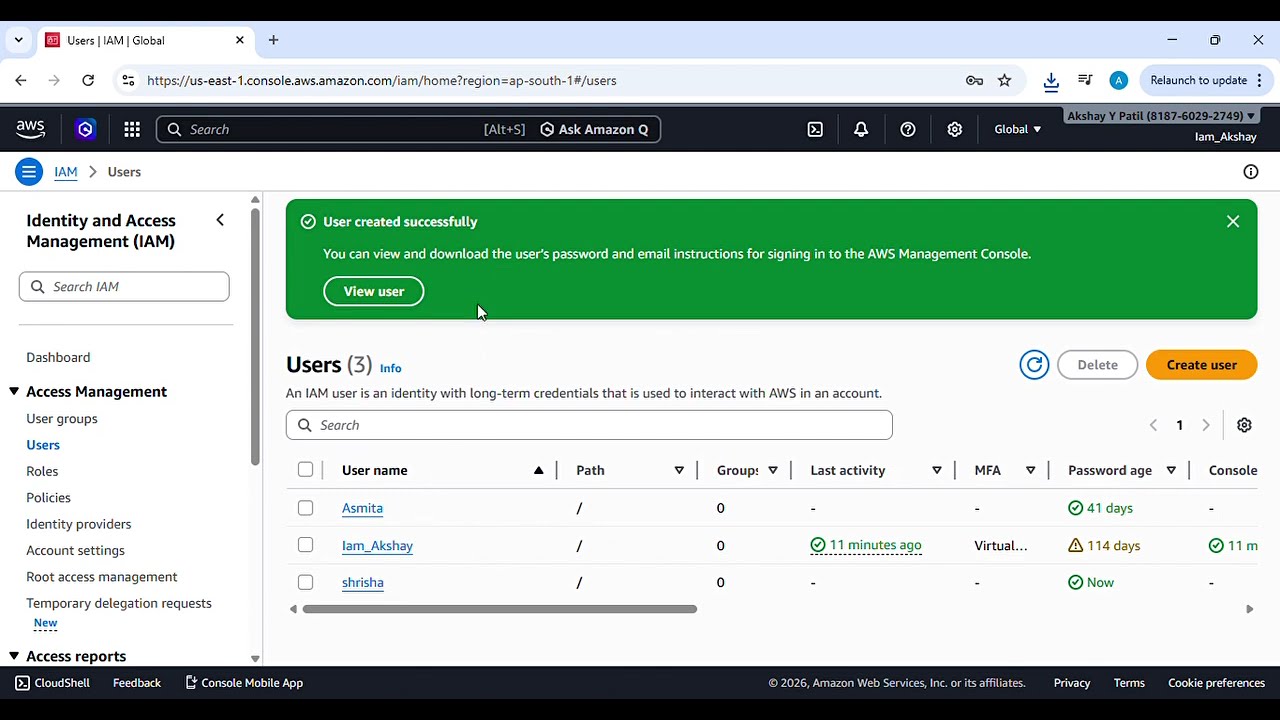Open the settings gear in AWS header
Image resolution: width=1280 pixels, height=720 pixels.
click(955, 129)
